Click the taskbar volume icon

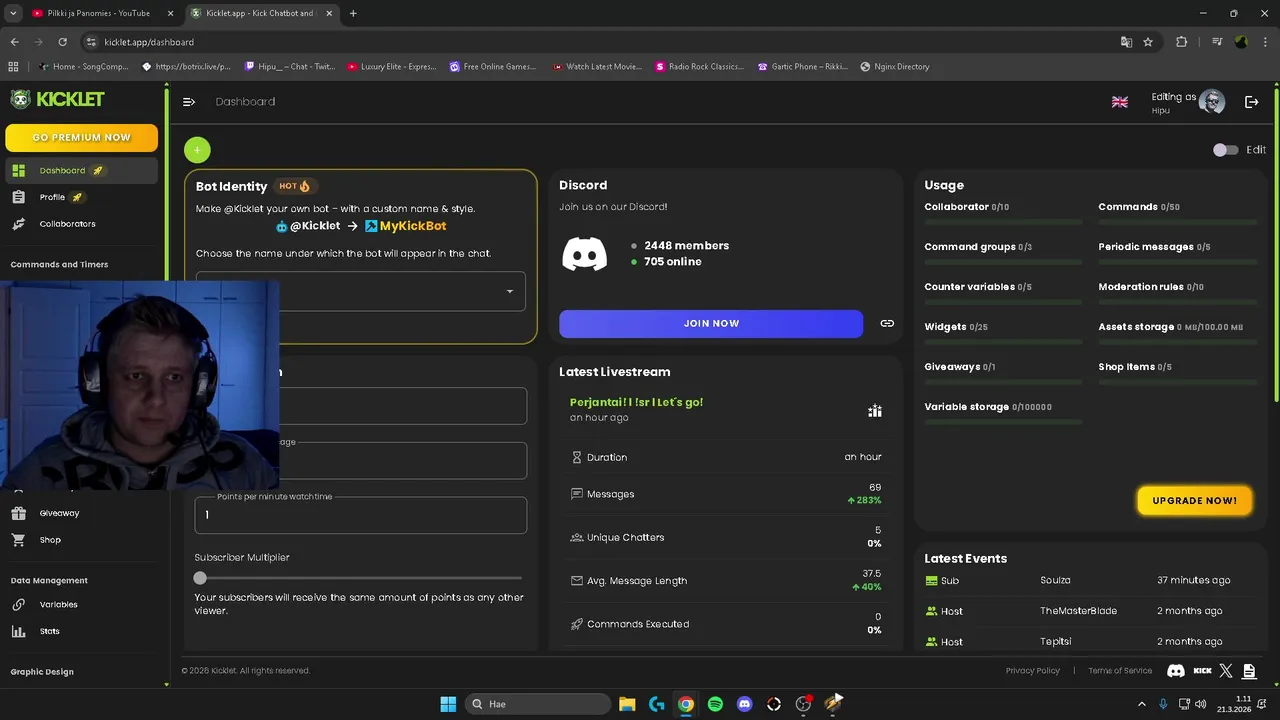(x=1200, y=704)
